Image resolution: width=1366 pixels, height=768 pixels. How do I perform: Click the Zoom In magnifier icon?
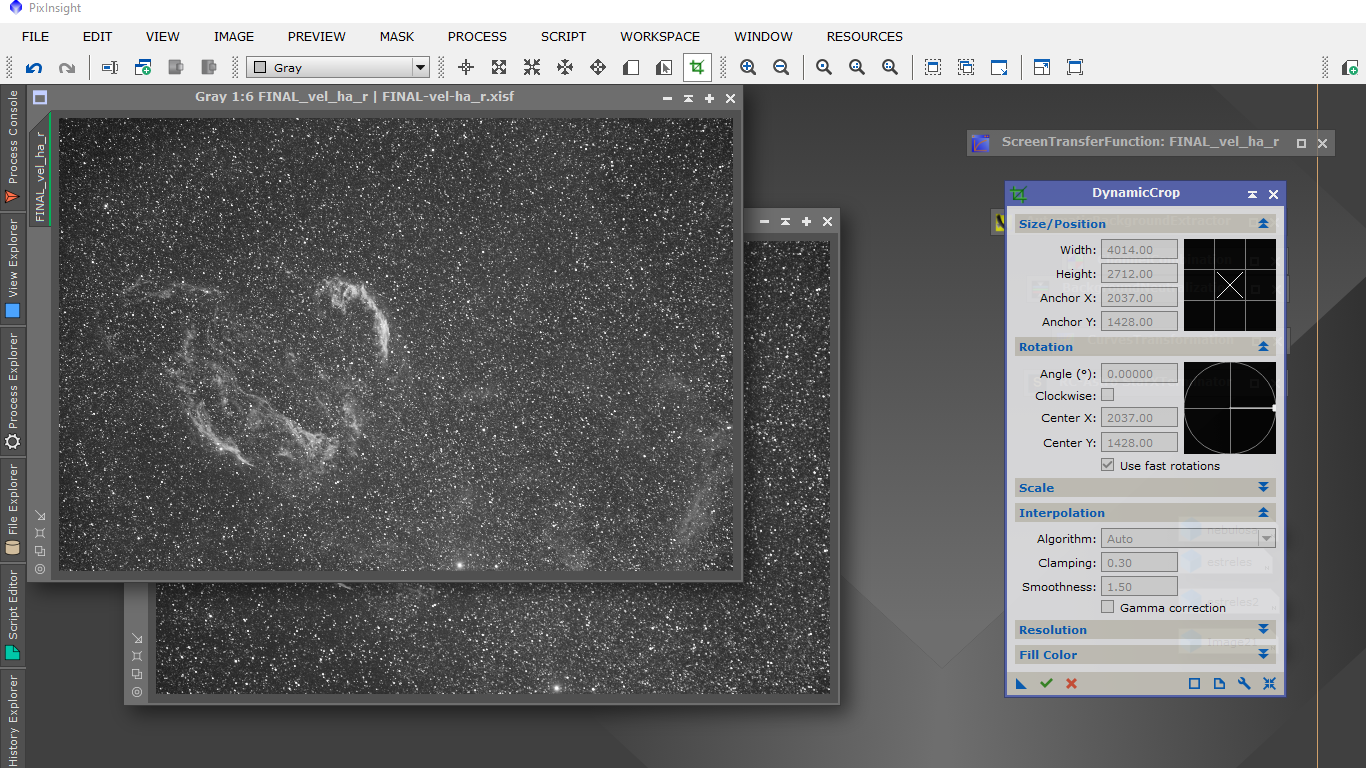coord(748,68)
